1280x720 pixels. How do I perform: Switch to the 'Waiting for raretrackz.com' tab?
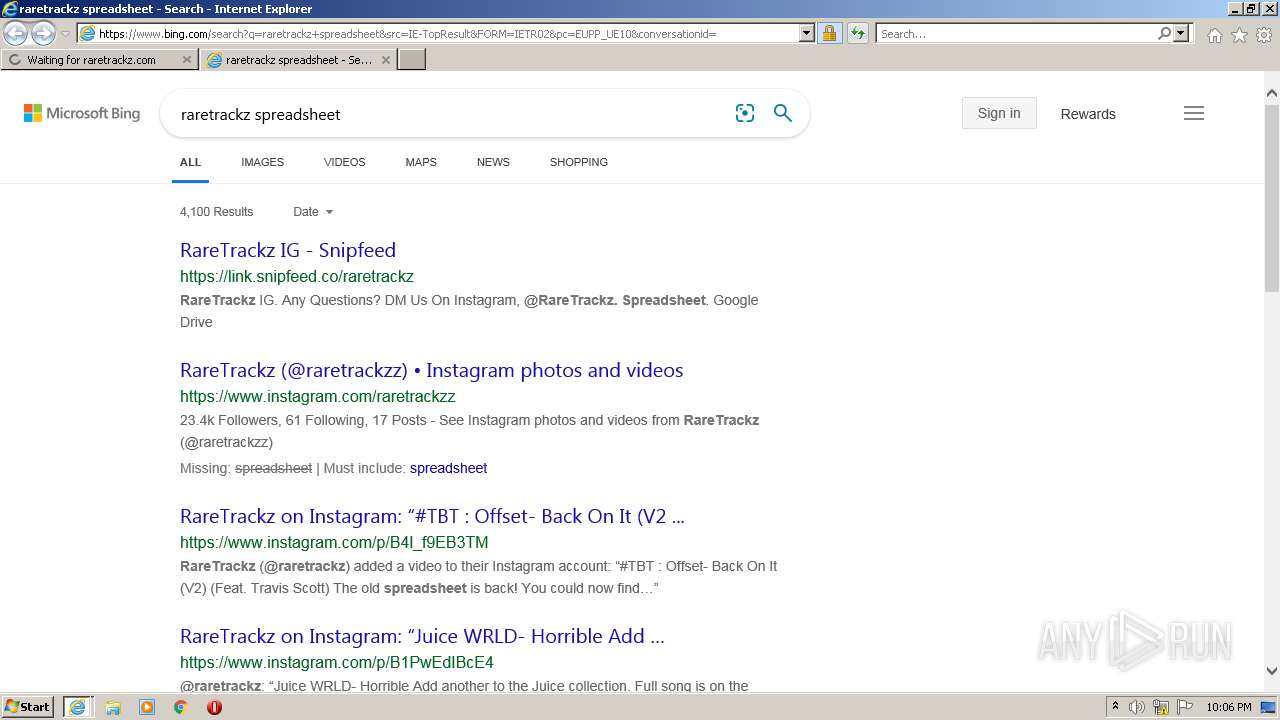[x=91, y=60]
